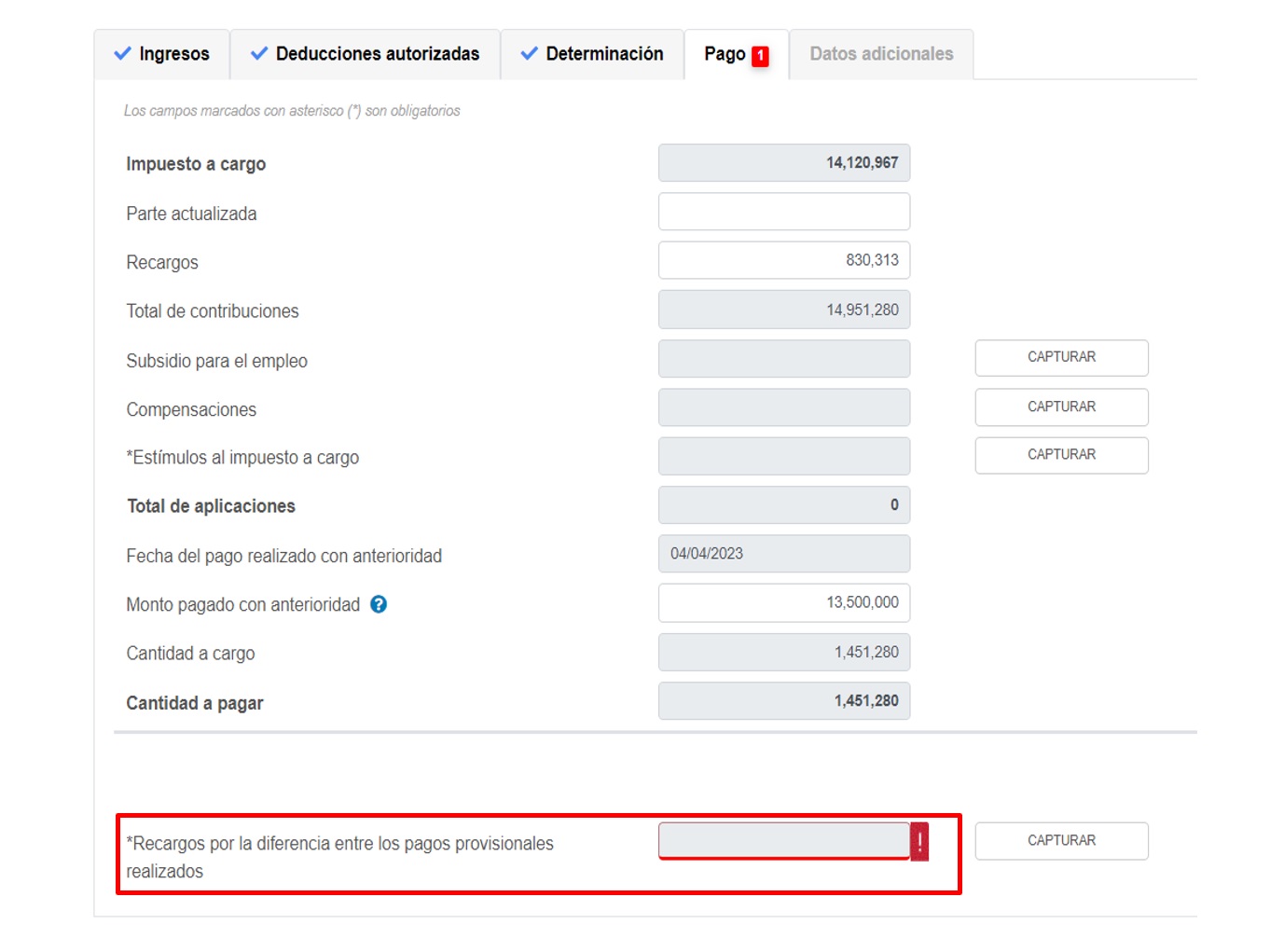The width and height of the screenshot is (1284, 952).
Task: Click the red notification badge on Pago
Action: (x=761, y=56)
